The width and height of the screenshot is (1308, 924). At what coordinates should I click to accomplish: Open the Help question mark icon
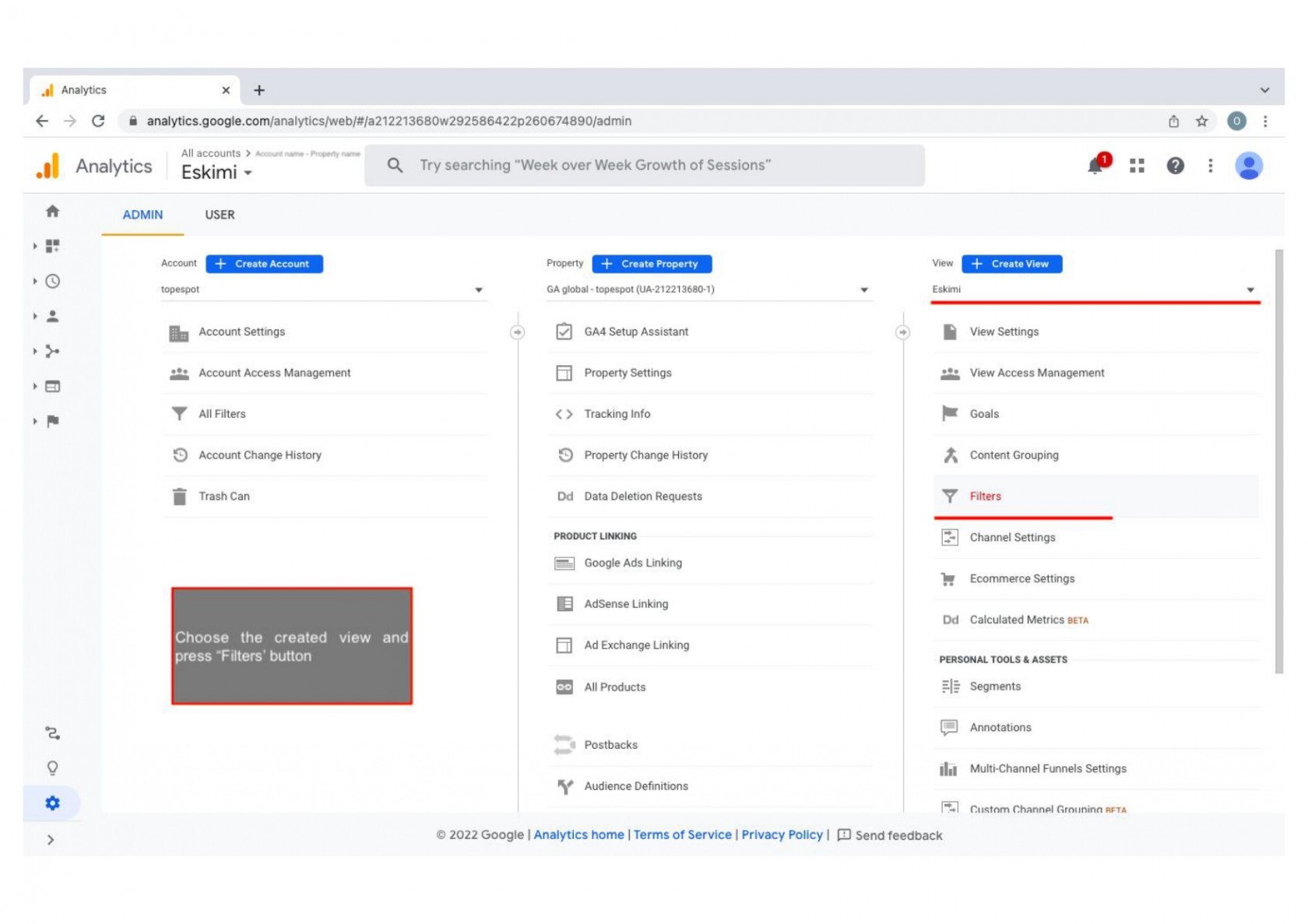tap(1175, 165)
